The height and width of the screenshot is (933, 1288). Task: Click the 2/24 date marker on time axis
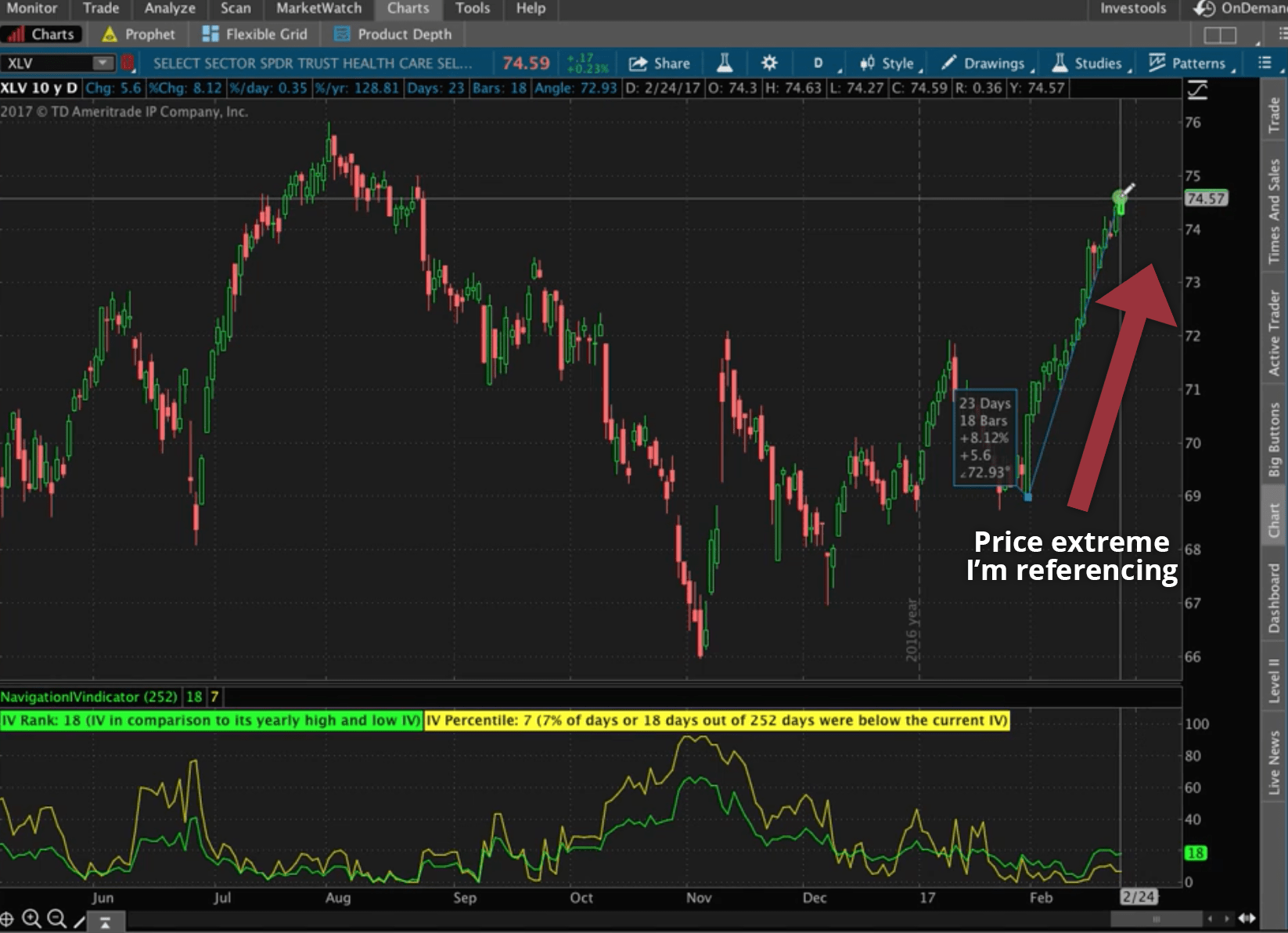1139,897
